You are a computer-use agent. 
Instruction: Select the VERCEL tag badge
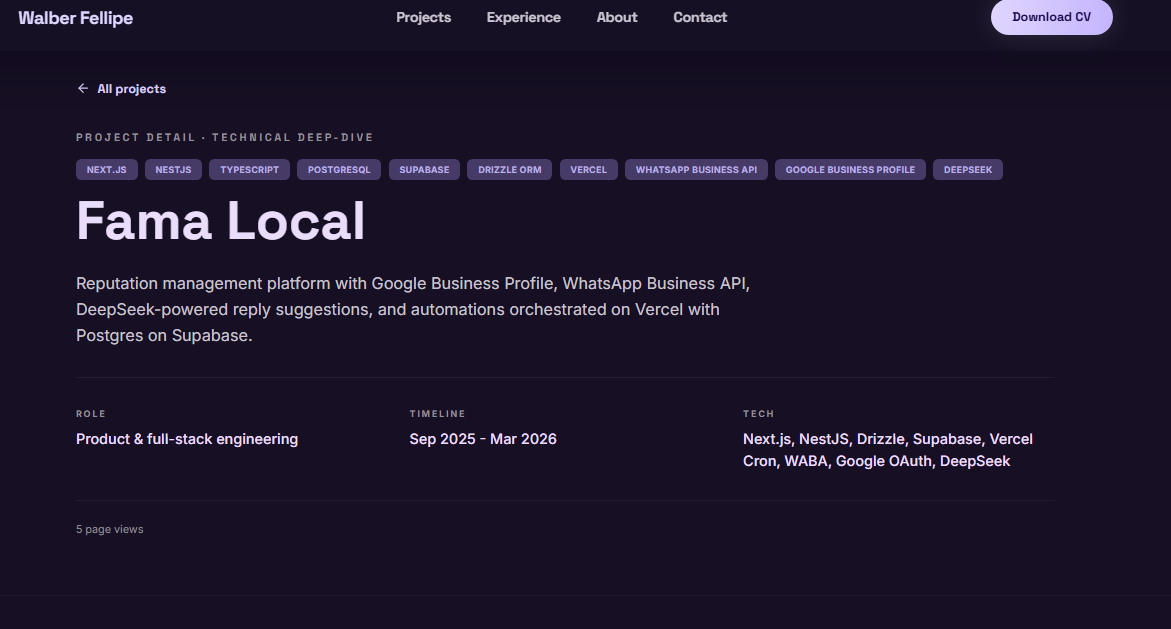(x=588, y=170)
